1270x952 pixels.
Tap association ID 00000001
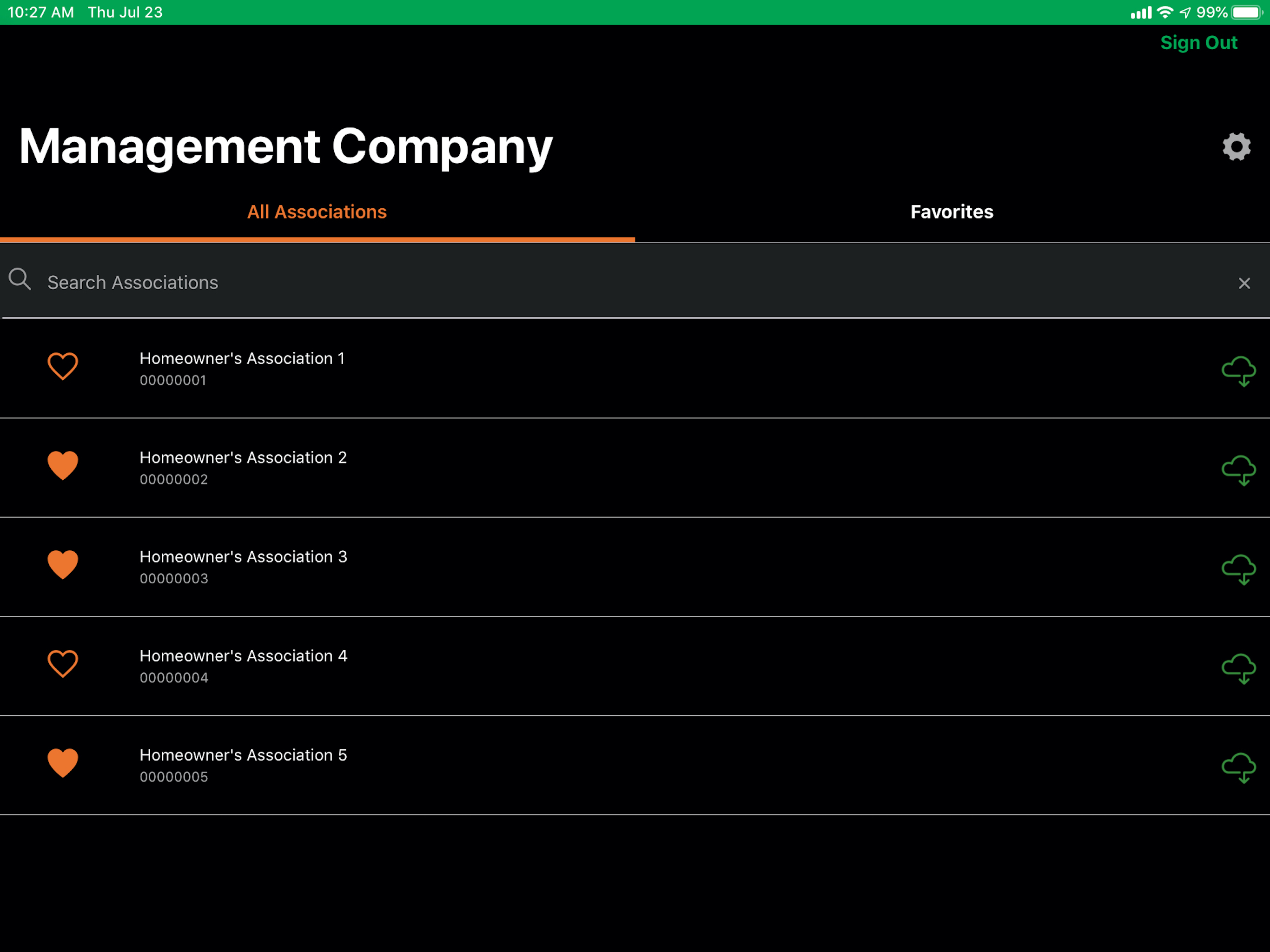click(173, 380)
